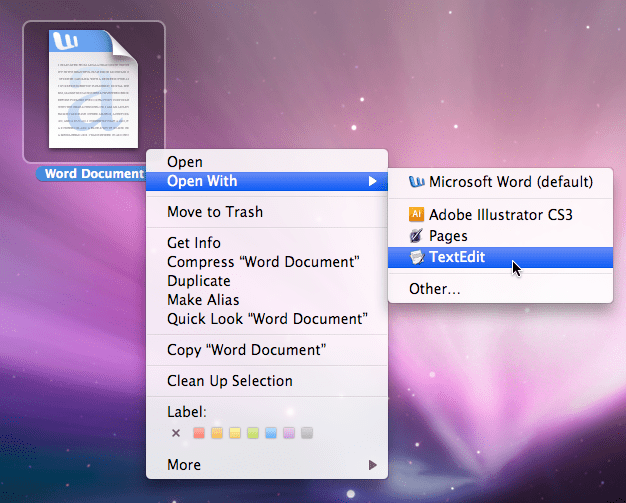Open with Microsoft Word (default)

pos(500,182)
